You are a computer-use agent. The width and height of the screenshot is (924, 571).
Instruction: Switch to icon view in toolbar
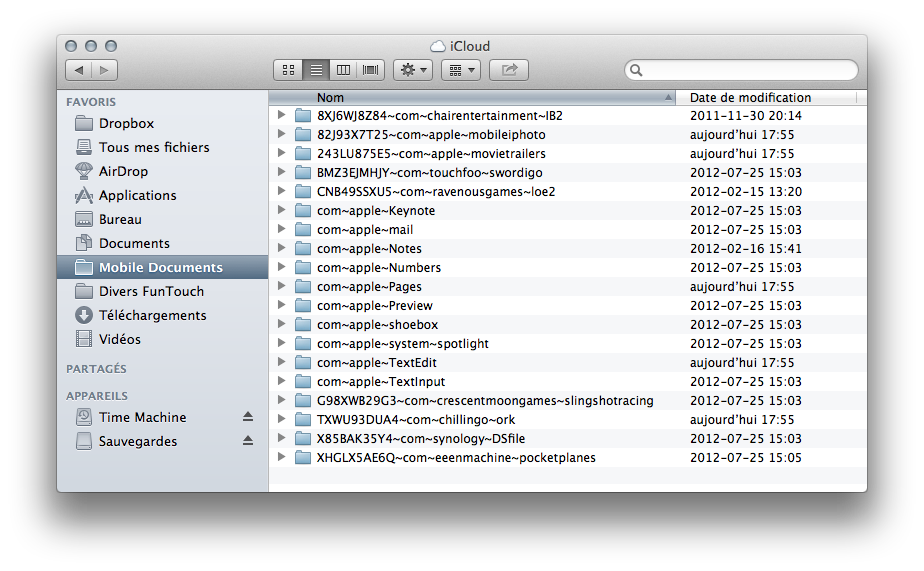(x=288, y=70)
